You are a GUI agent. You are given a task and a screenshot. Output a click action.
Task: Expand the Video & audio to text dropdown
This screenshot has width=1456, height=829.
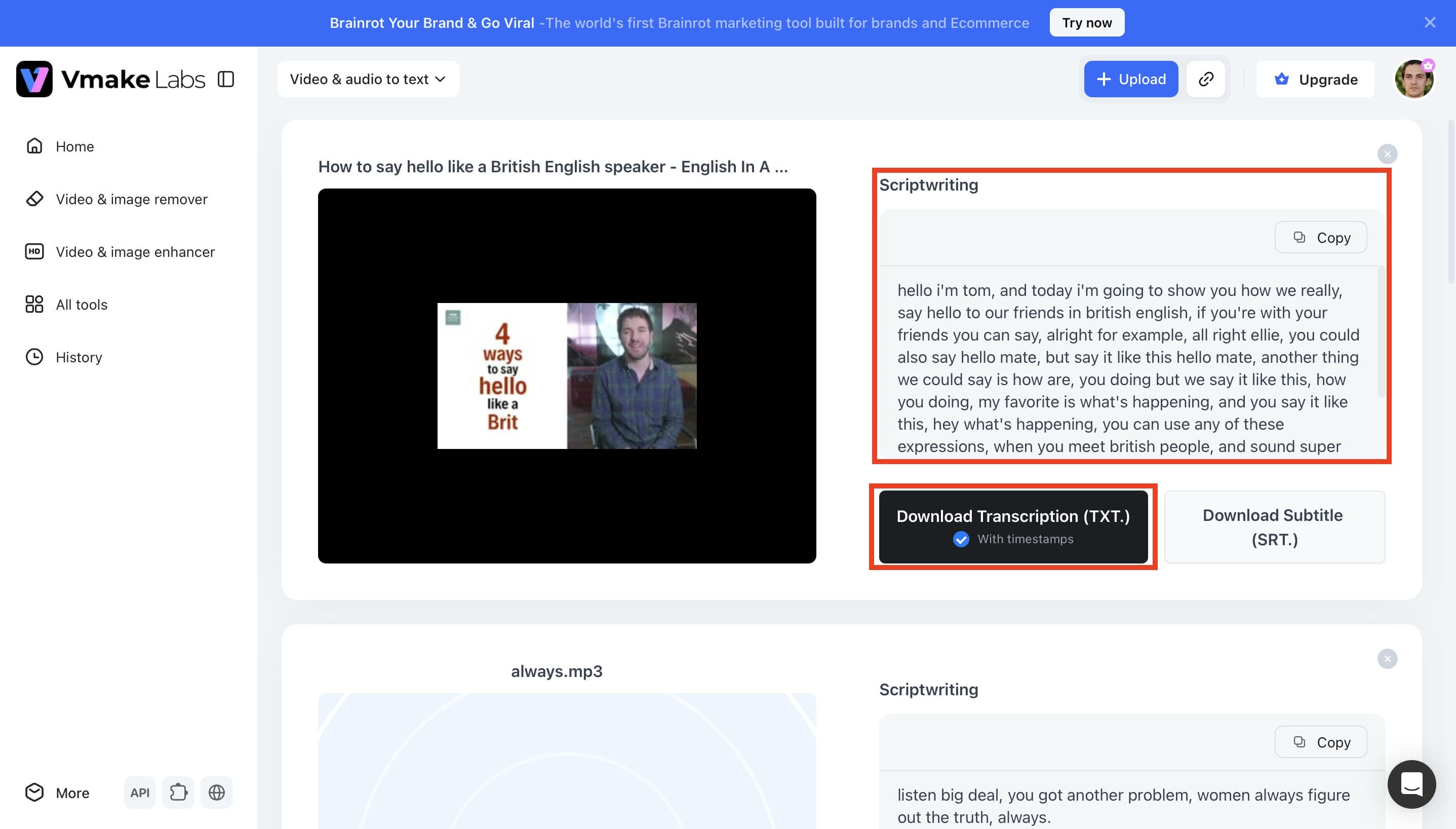tap(368, 79)
